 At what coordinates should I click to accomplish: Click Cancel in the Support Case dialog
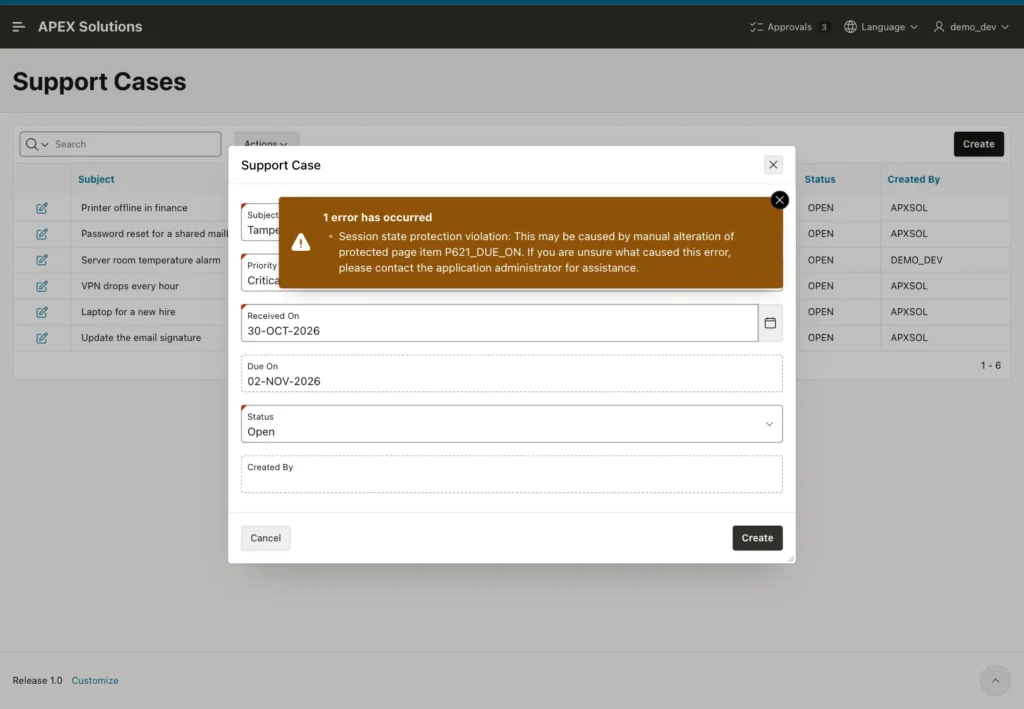(x=265, y=538)
